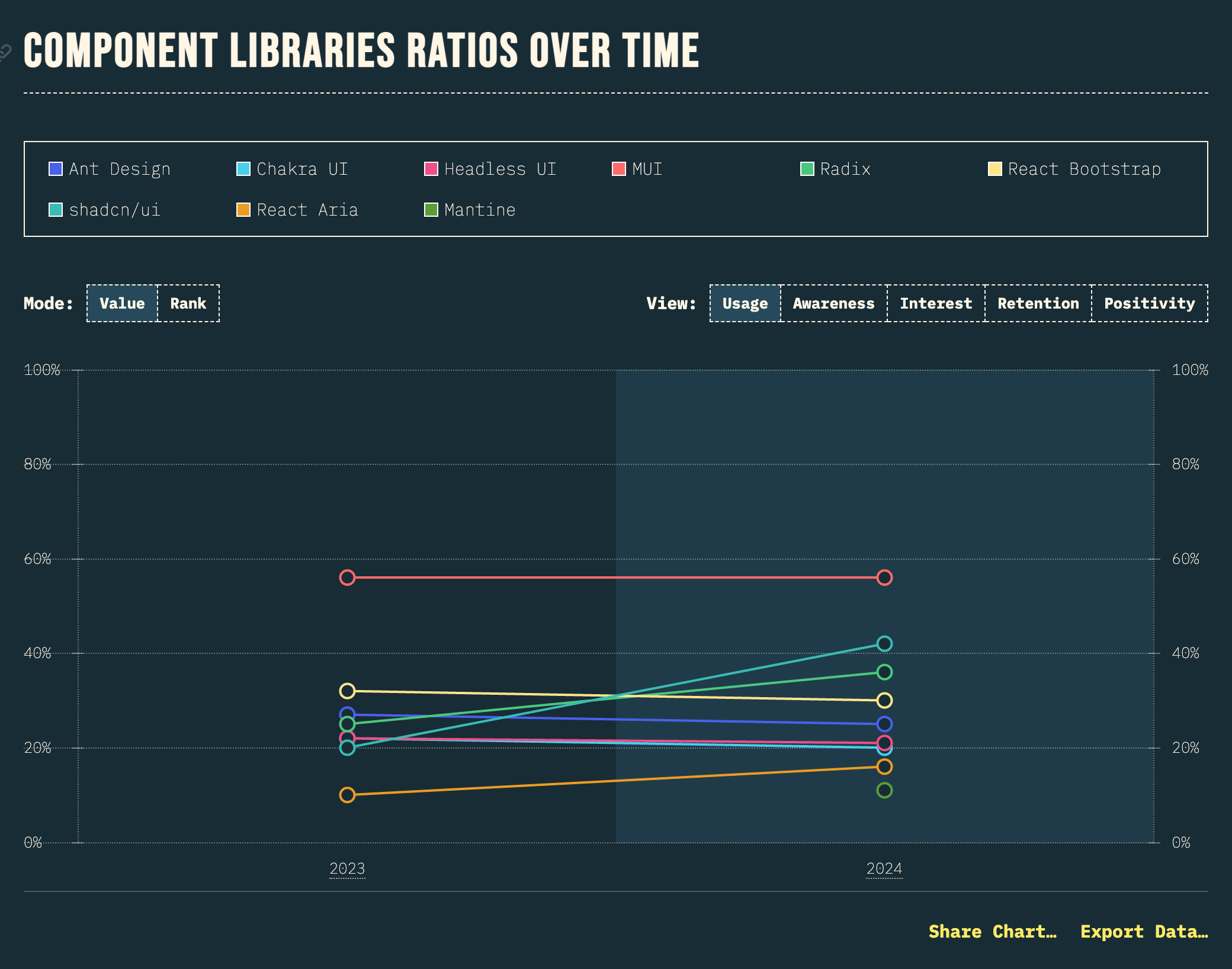Switch the view to Awareness
The width and height of the screenshot is (1232, 969).
click(833, 303)
